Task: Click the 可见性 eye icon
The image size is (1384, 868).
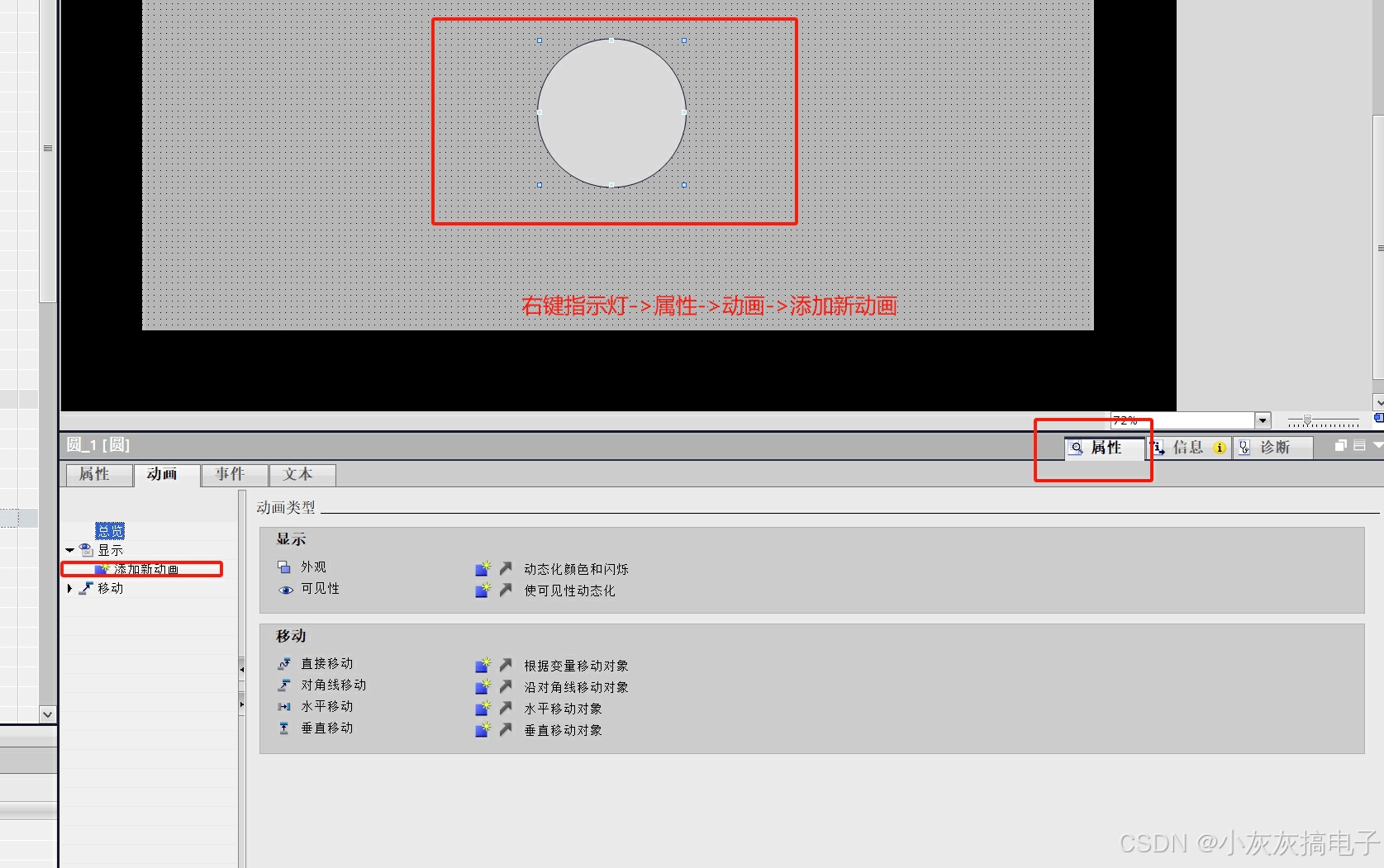Action: (x=286, y=590)
